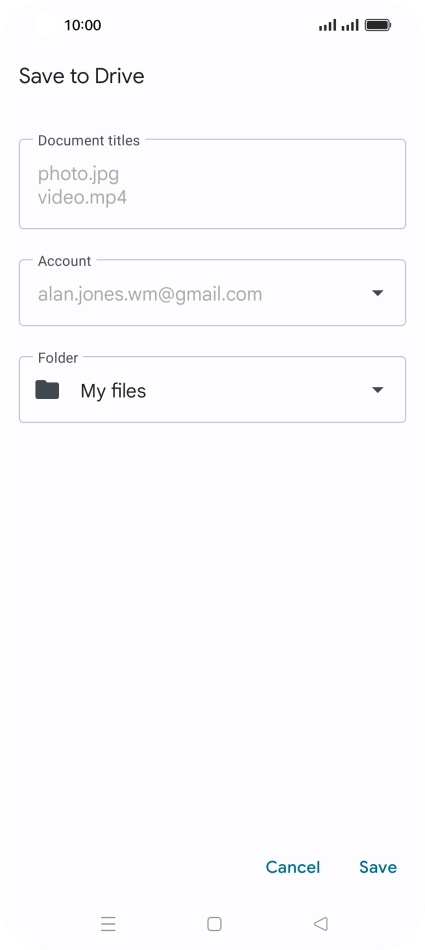Expand the Account dropdown arrow
Viewport: 425px width, 950px height.
point(378,293)
